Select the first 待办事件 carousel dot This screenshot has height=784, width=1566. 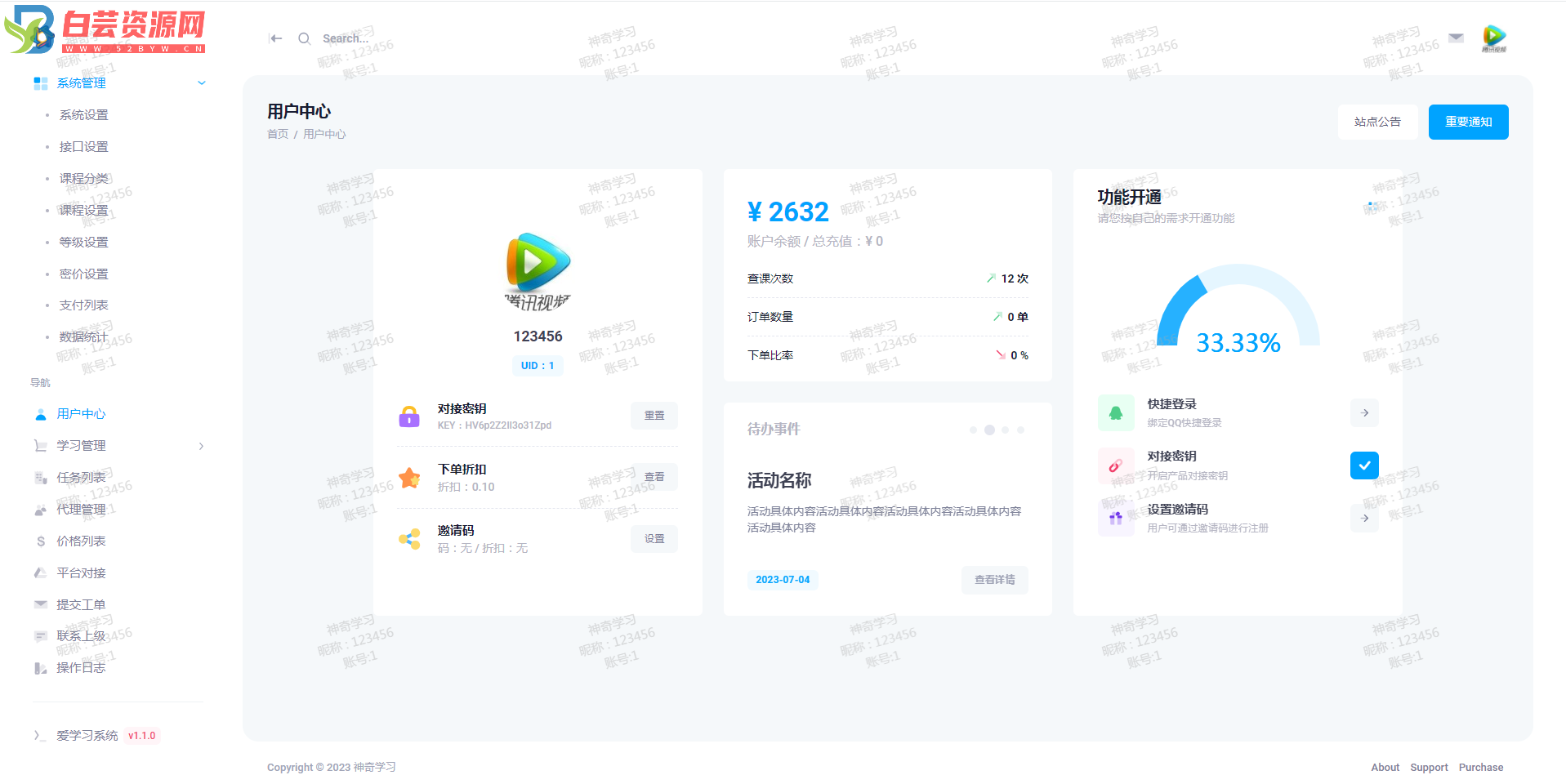tap(973, 430)
